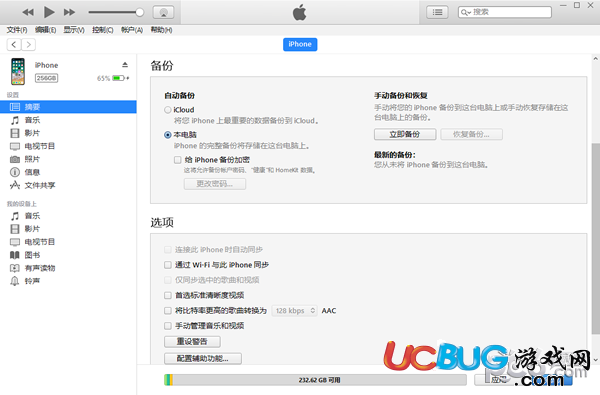The width and height of the screenshot is (600, 395).
Task: Click the 选项 section heading
Action: 162,222
